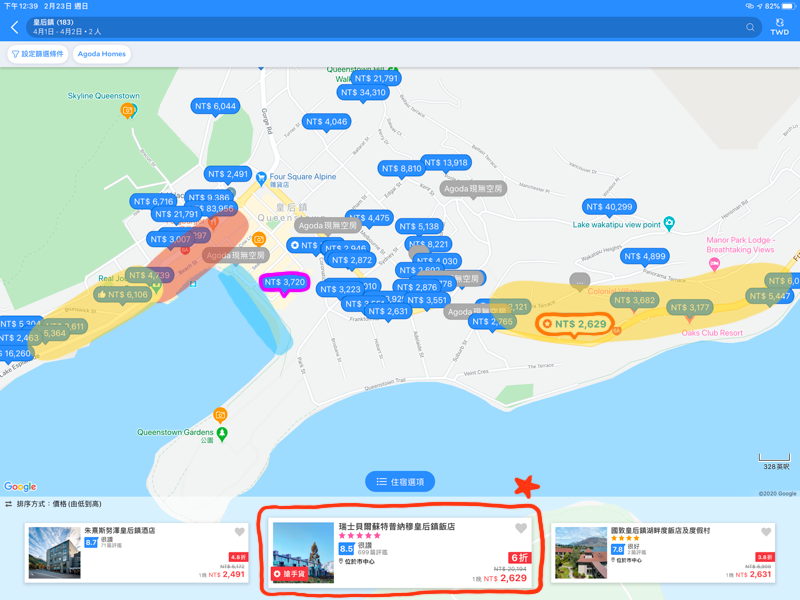Favorite the 朱熹斯努澤 hotel with heart
Screen dimensions: 800x600
(x=239, y=533)
